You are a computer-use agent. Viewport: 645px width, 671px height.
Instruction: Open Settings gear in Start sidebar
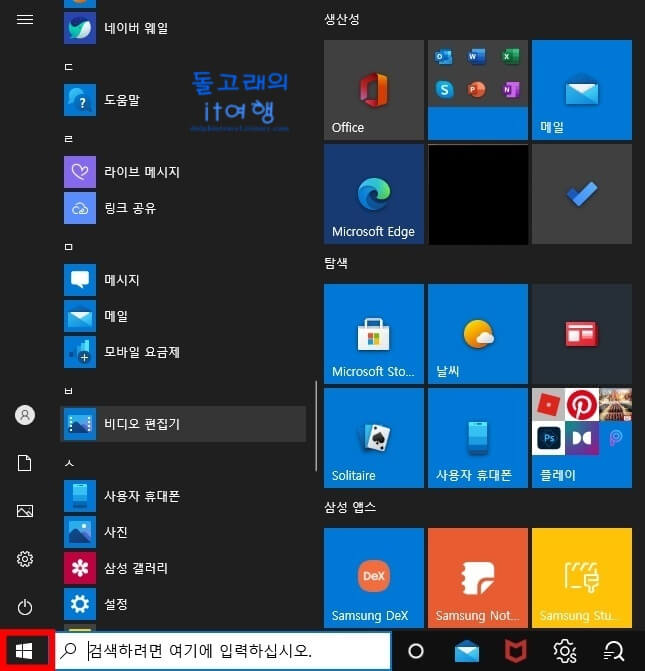(25, 559)
